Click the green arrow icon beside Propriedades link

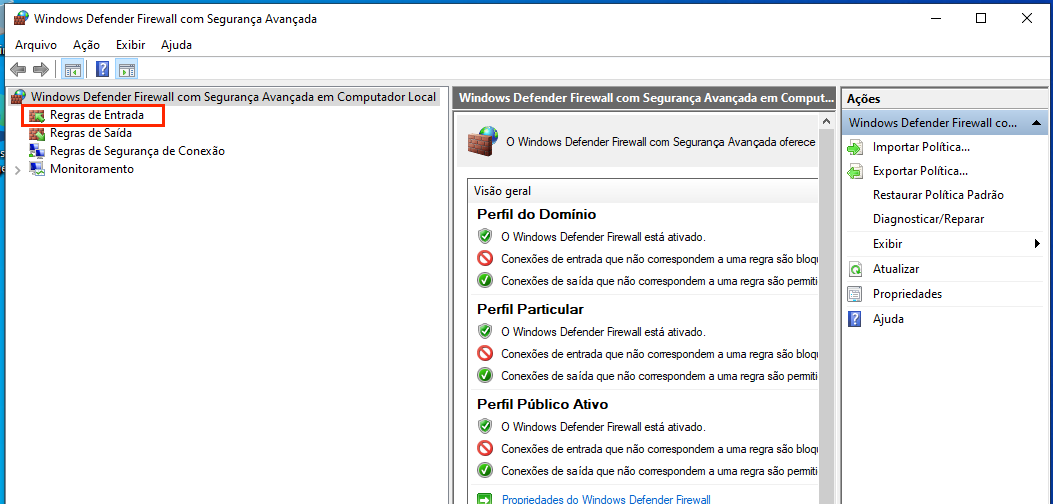click(484, 499)
